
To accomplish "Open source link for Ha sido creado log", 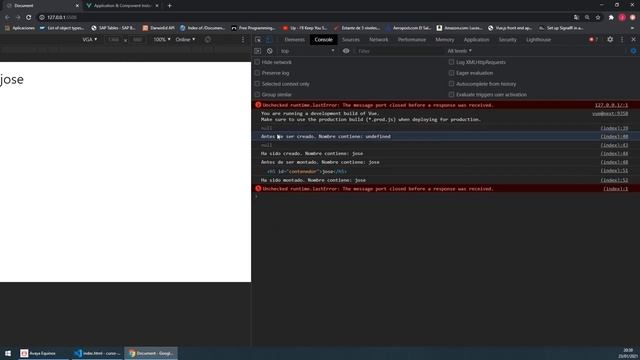I will point(614,153).
